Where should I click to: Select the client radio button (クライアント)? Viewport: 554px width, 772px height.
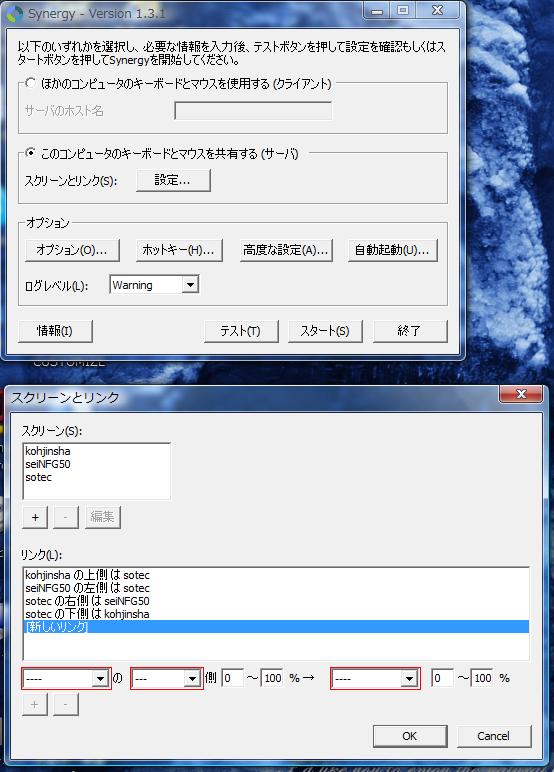coord(31,83)
